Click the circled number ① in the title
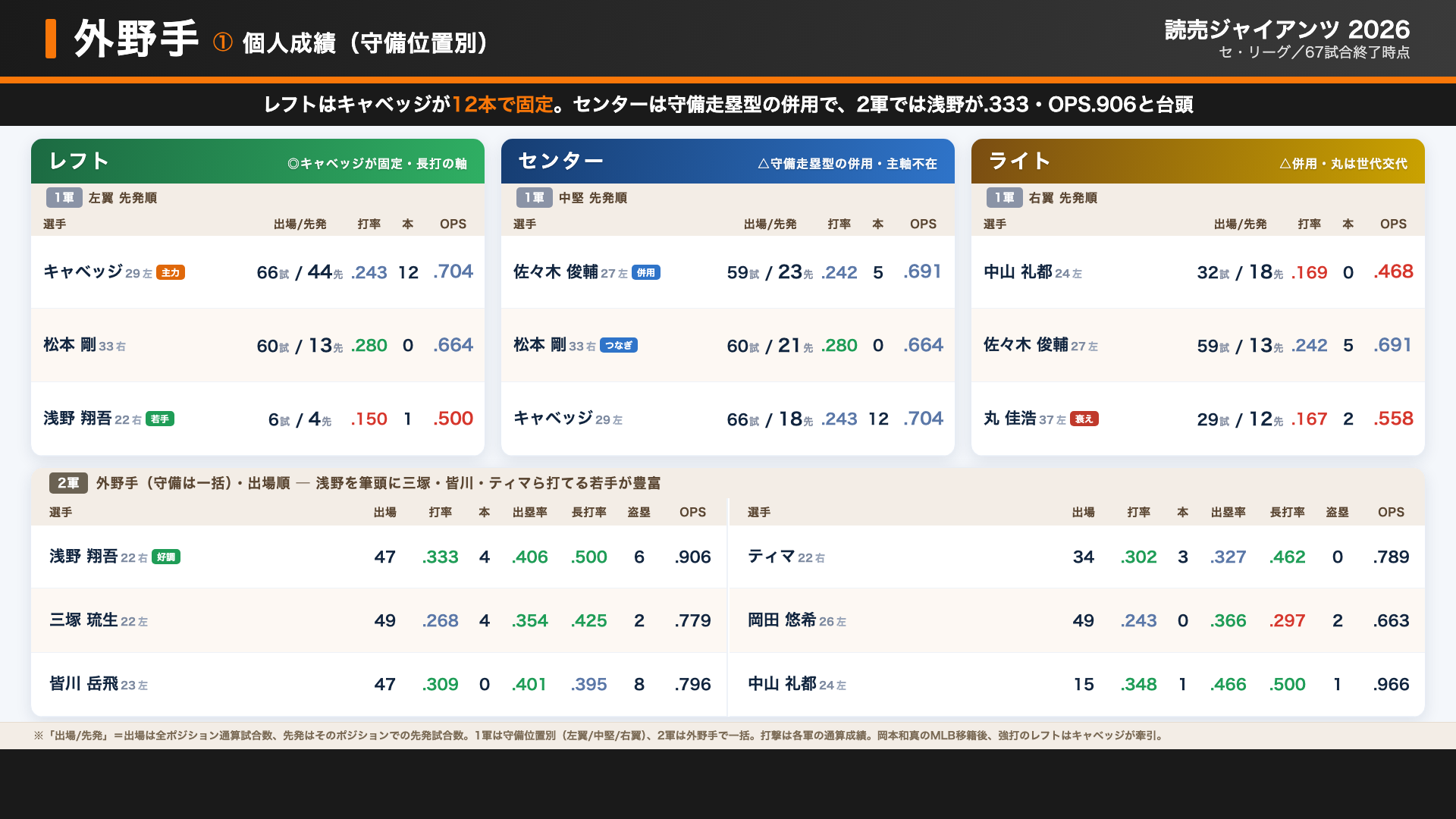 (222, 42)
